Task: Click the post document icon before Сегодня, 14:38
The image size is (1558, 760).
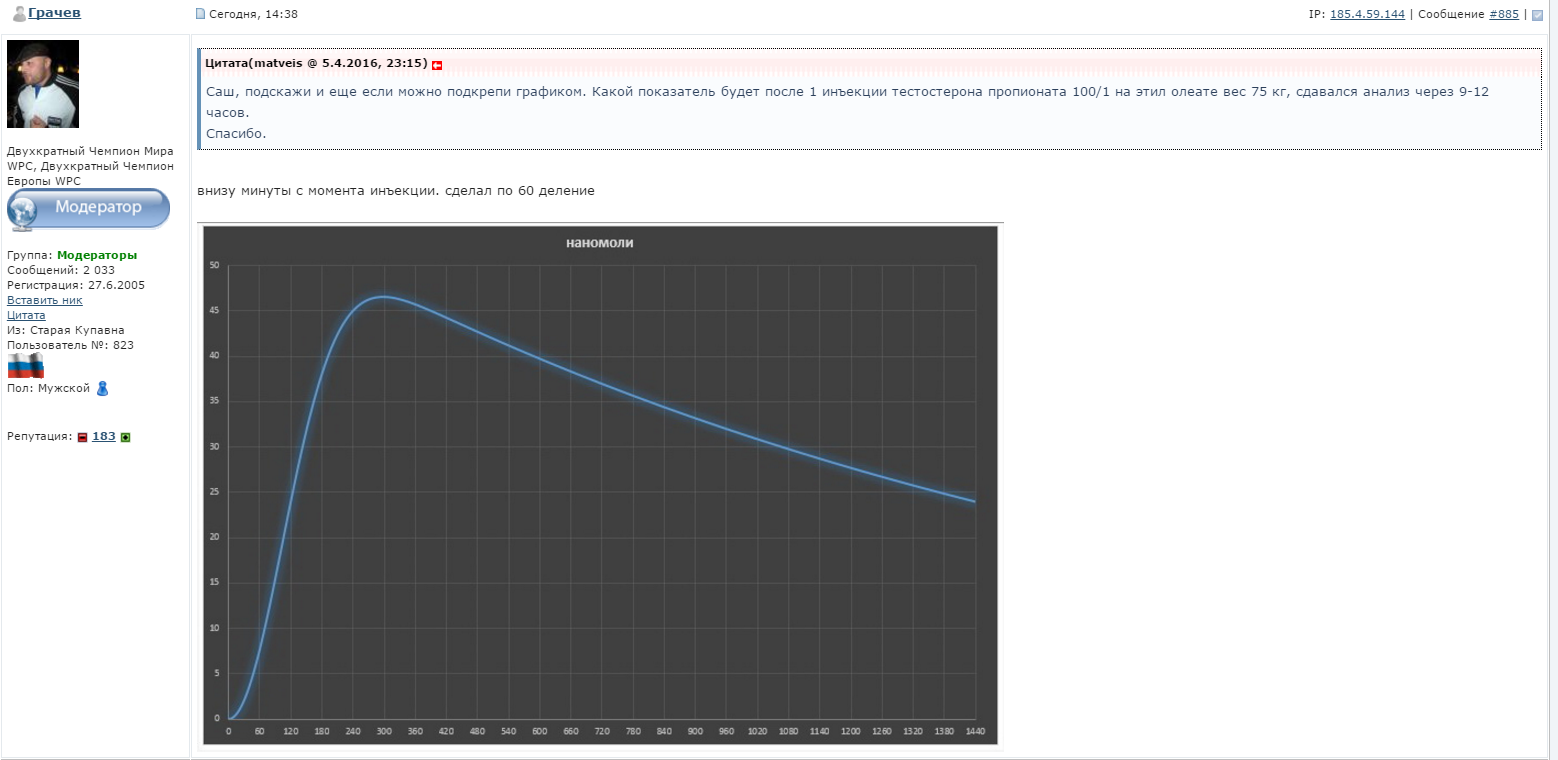Action: (200, 14)
